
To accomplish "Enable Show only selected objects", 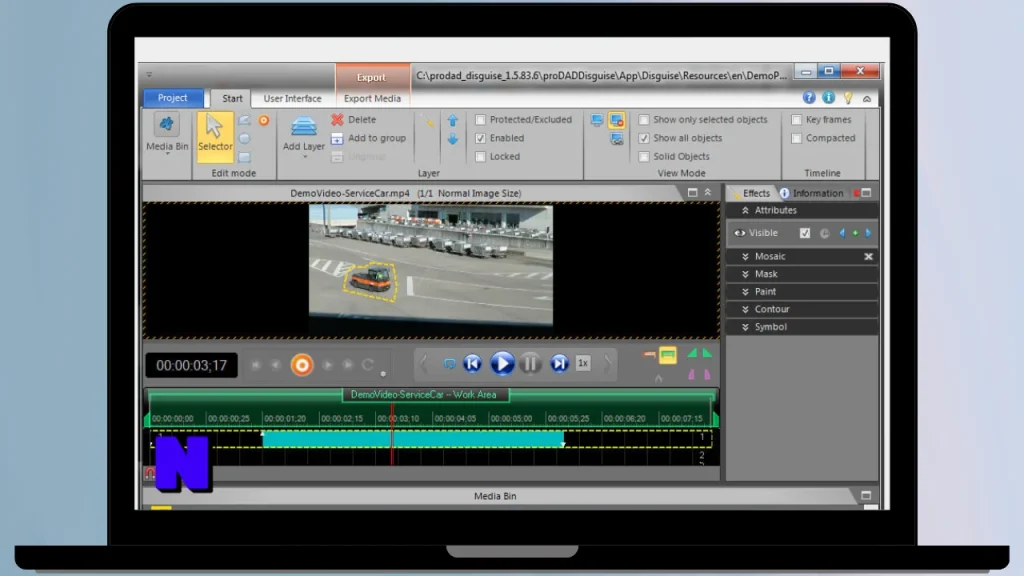I will point(644,120).
